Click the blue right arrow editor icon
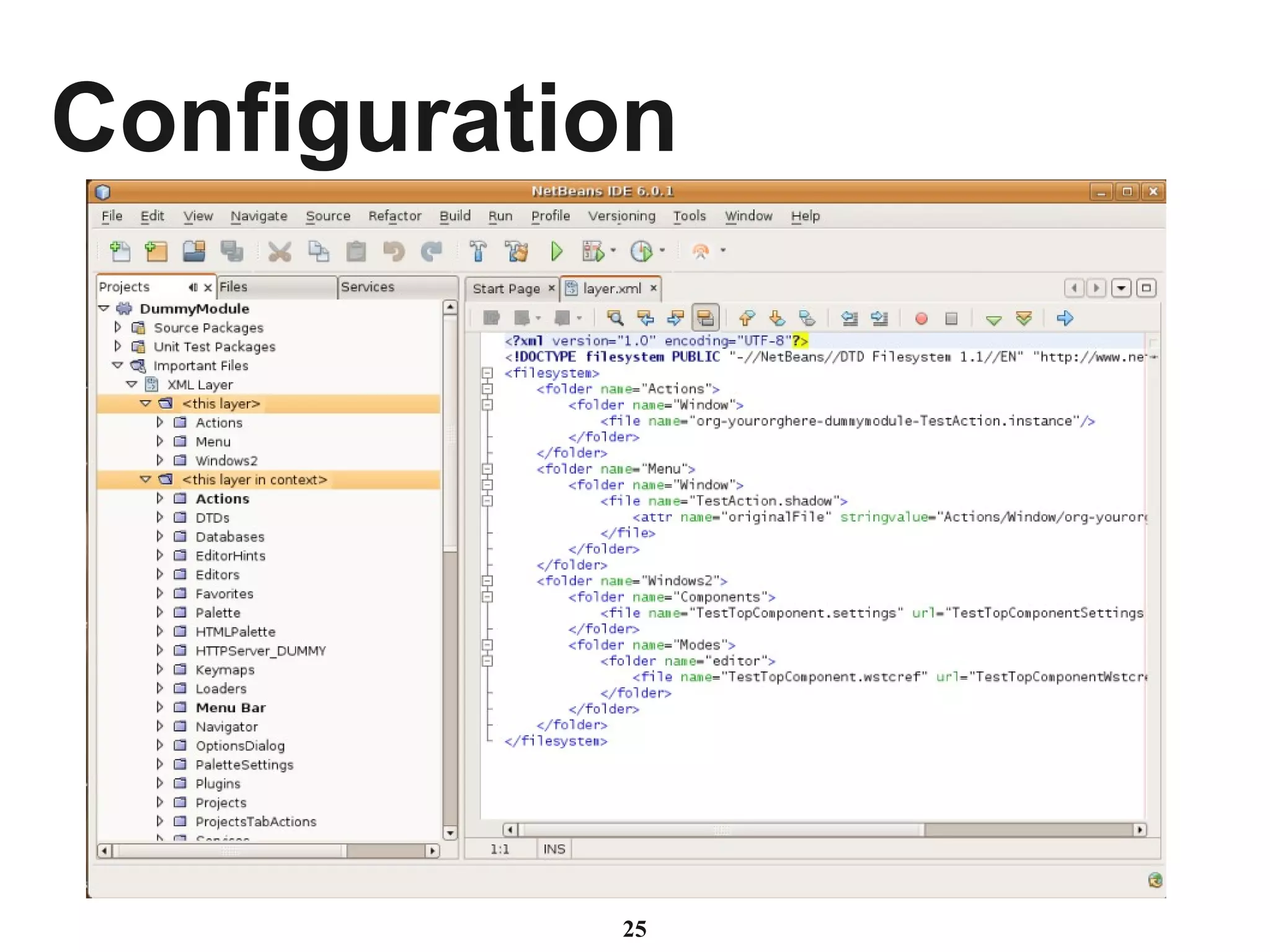Image resolution: width=1270 pixels, height=952 pixels. pyautogui.click(x=1065, y=318)
